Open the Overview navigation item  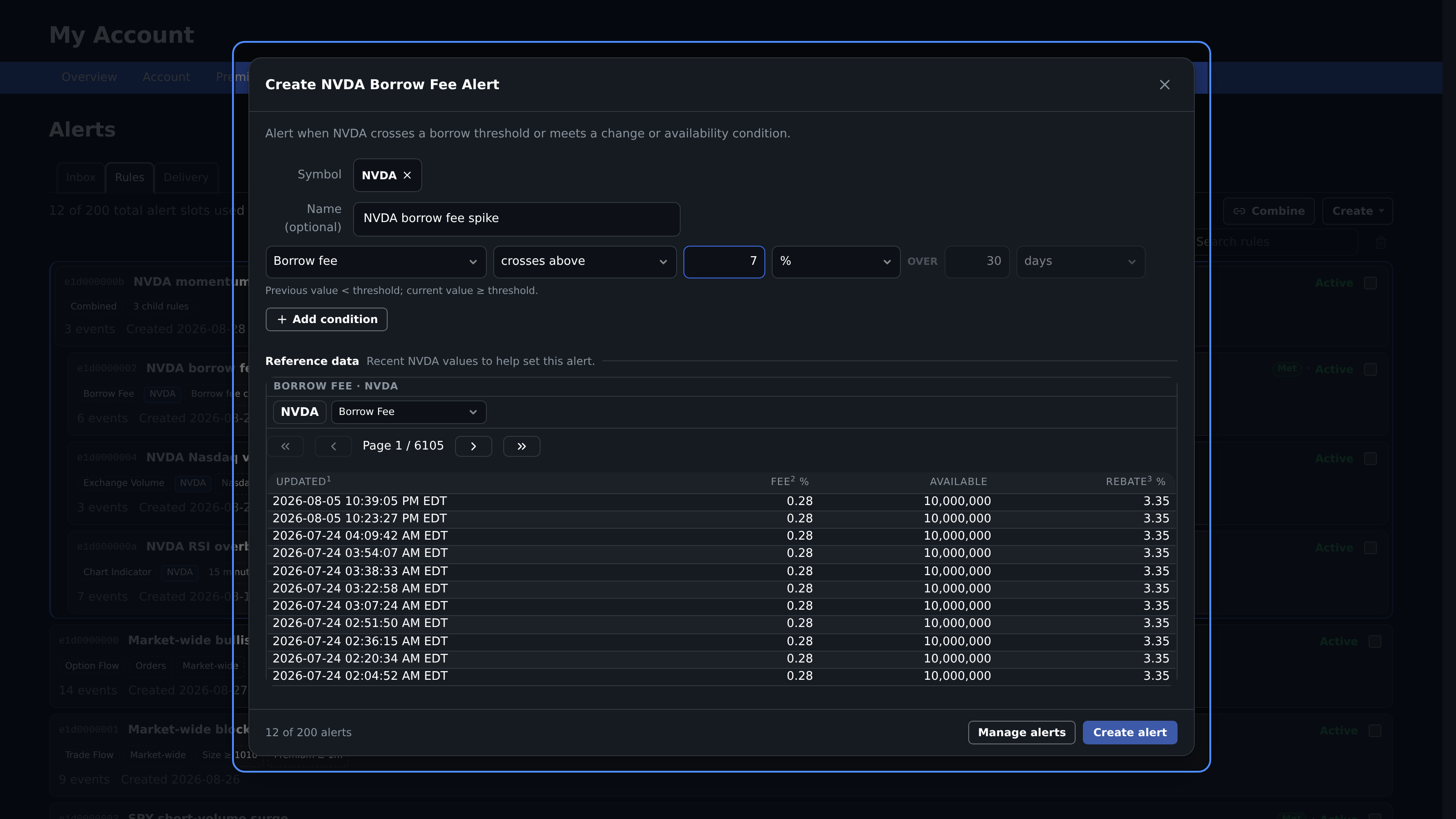point(89,77)
